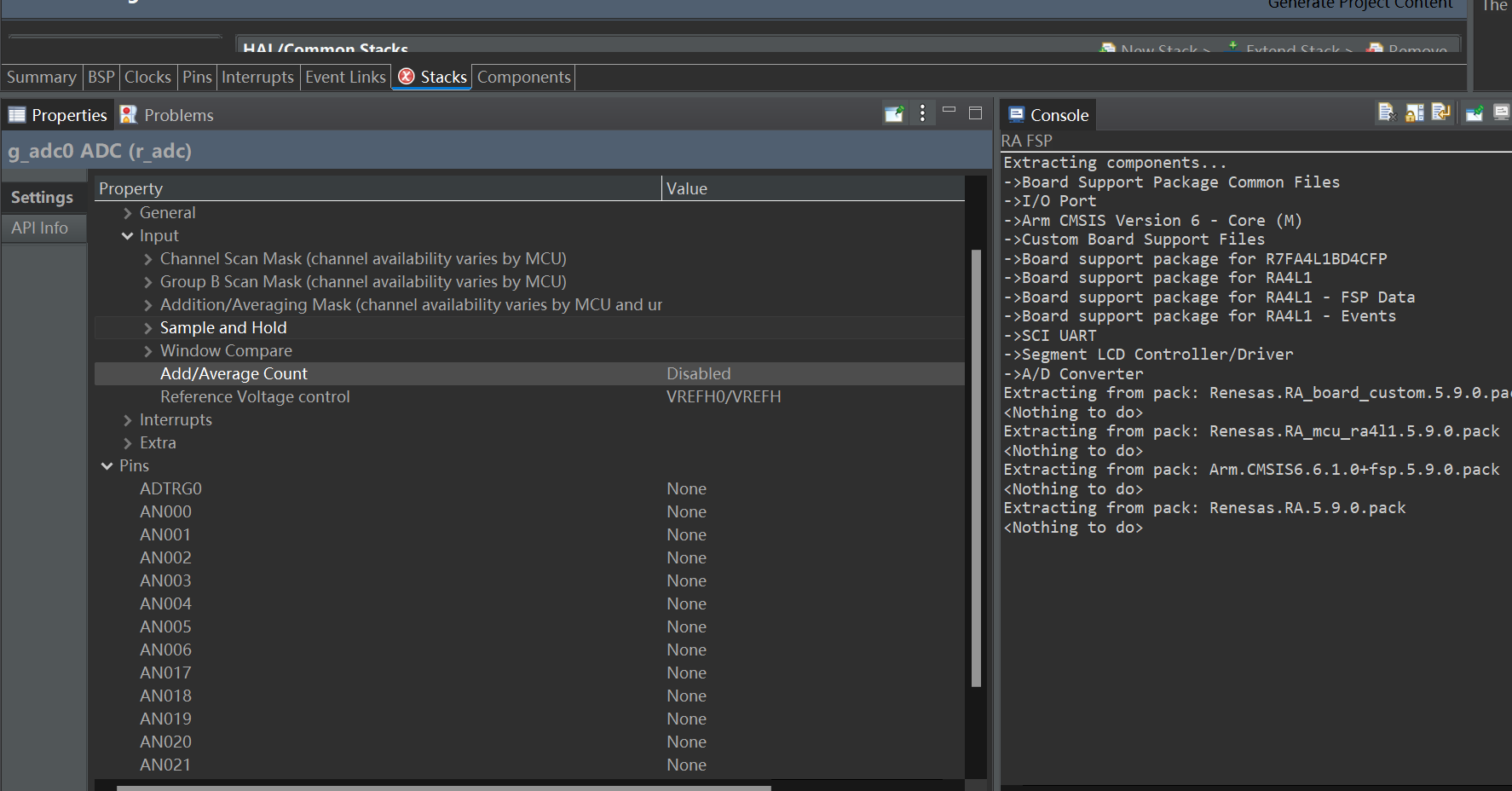
Task: Click the Display Selected Console icon
Action: coord(1501,113)
